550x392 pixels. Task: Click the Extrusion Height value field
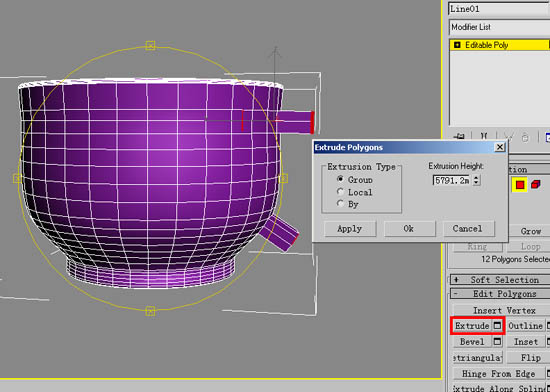tap(451, 180)
